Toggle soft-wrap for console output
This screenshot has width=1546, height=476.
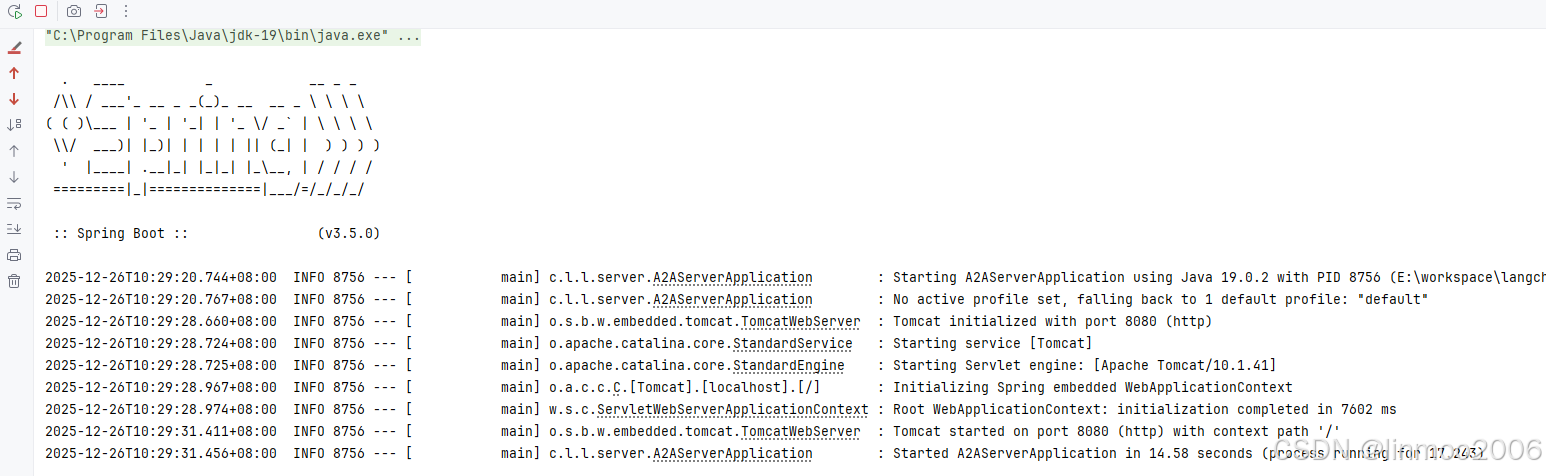[14, 203]
